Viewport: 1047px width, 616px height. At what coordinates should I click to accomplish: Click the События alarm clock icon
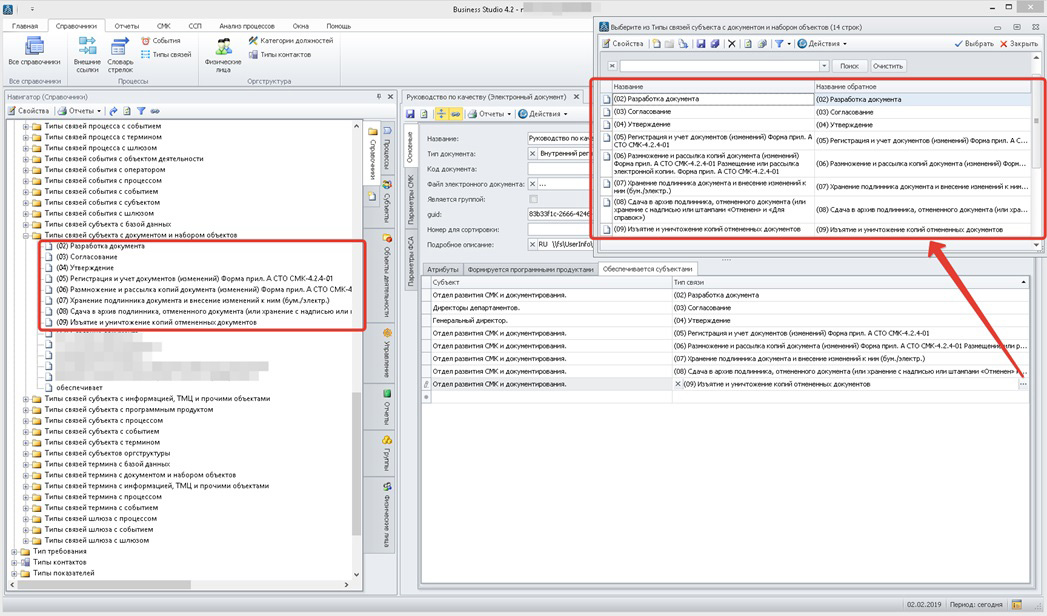[146, 41]
